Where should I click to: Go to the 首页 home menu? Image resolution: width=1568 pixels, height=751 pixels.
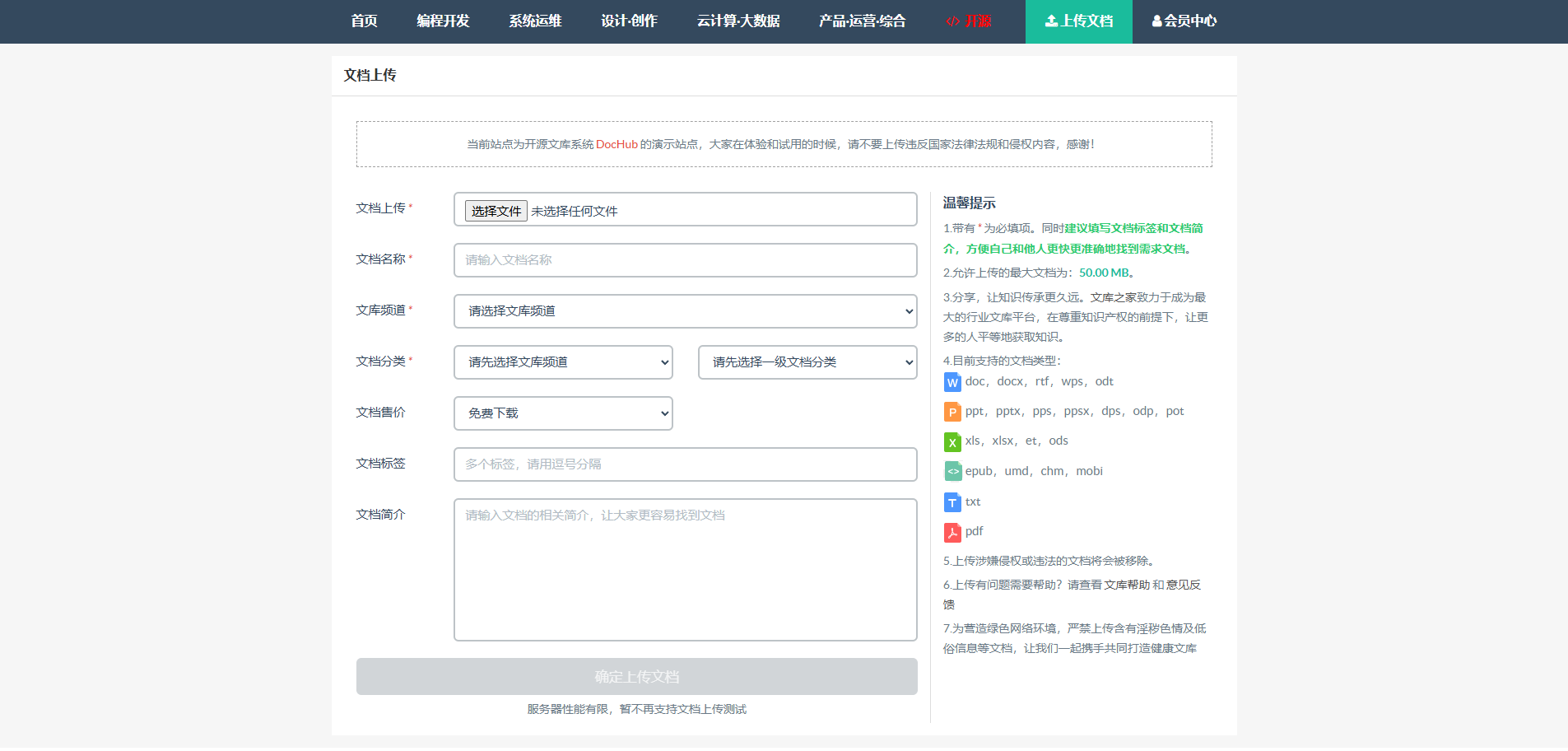pos(364,21)
